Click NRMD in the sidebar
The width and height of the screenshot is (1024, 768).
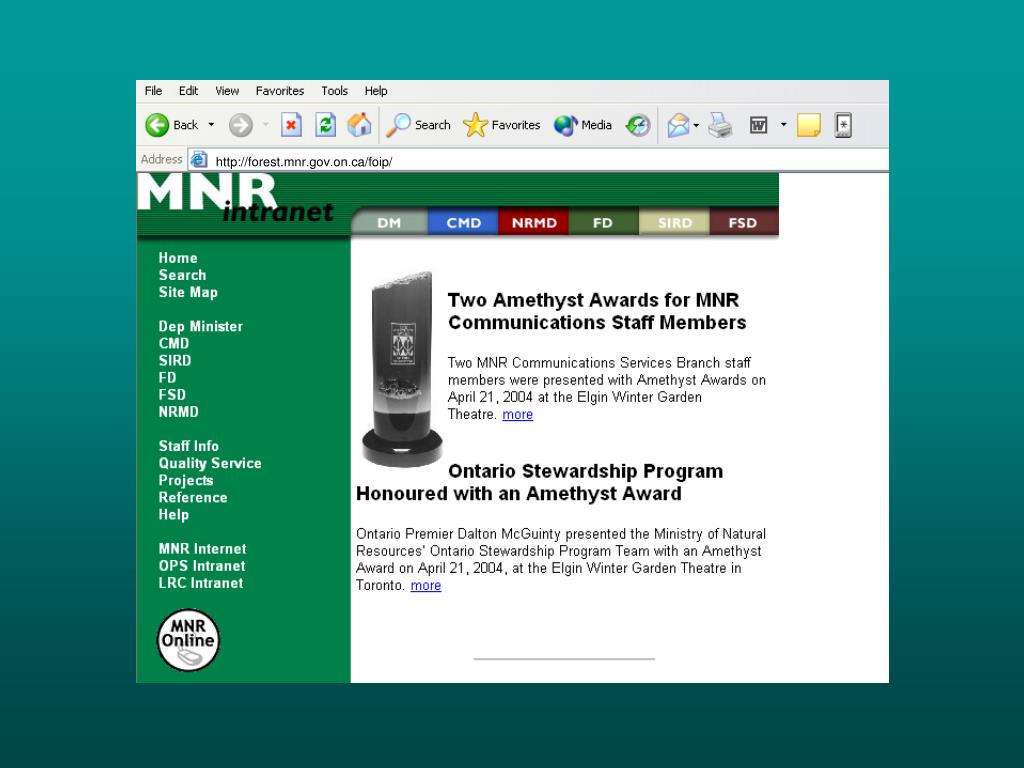178,412
